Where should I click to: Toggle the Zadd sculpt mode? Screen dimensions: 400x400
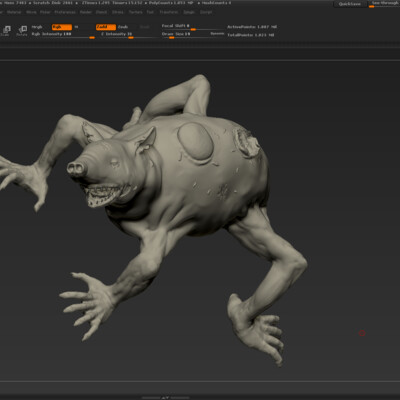[106, 27]
